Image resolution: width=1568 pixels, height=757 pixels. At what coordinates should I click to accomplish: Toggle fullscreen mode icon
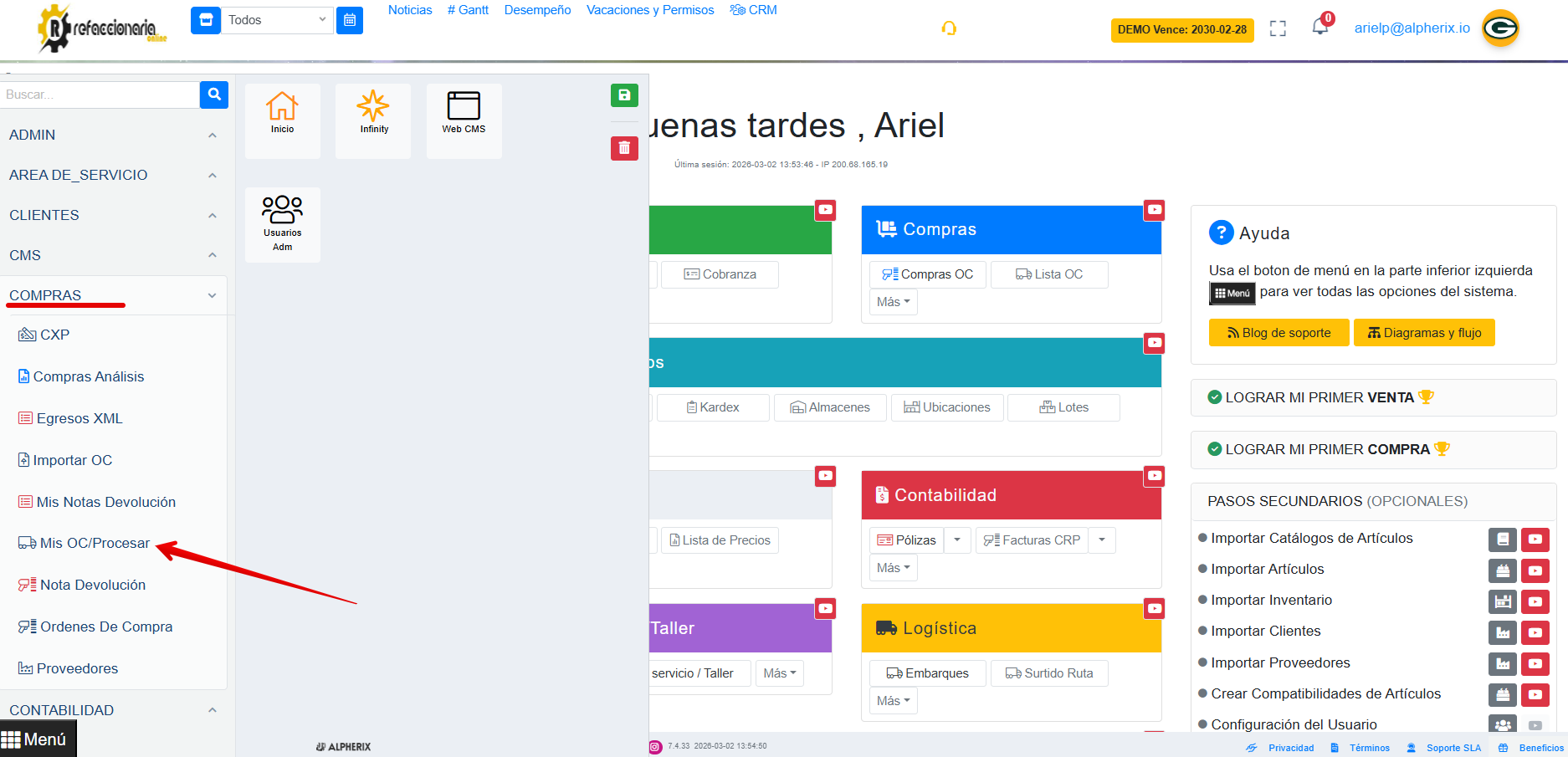pos(1278,29)
